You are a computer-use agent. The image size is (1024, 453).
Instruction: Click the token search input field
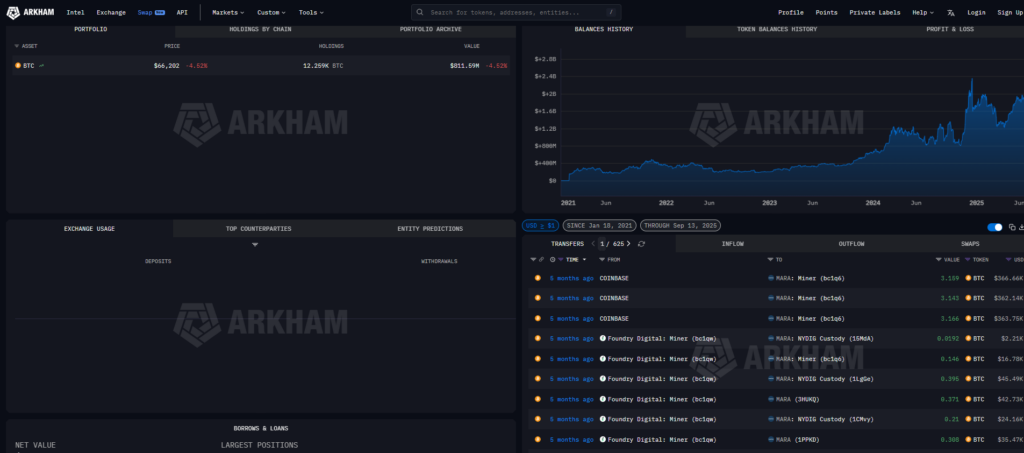(514, 12)
